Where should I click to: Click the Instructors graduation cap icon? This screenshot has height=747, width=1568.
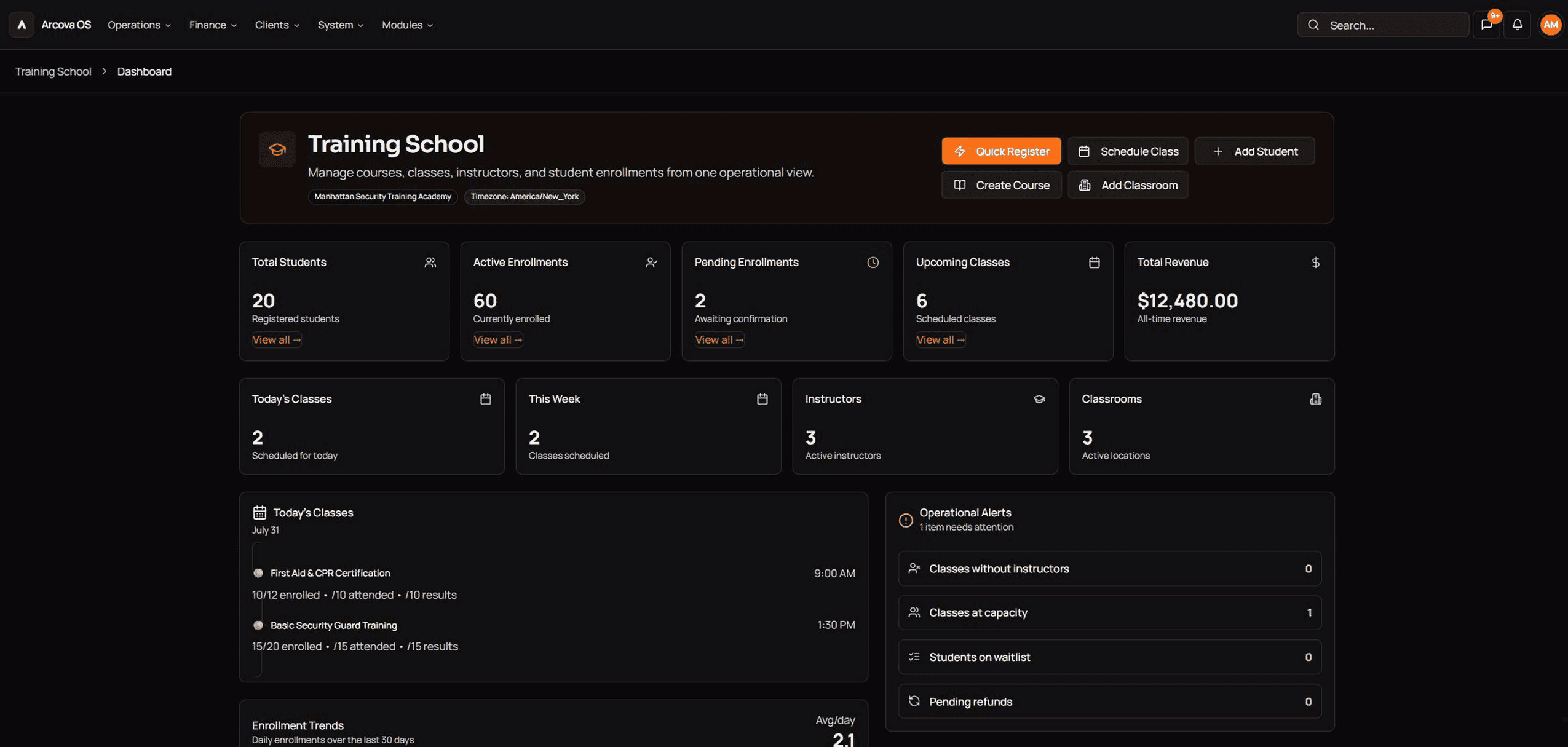(1039, 399)
